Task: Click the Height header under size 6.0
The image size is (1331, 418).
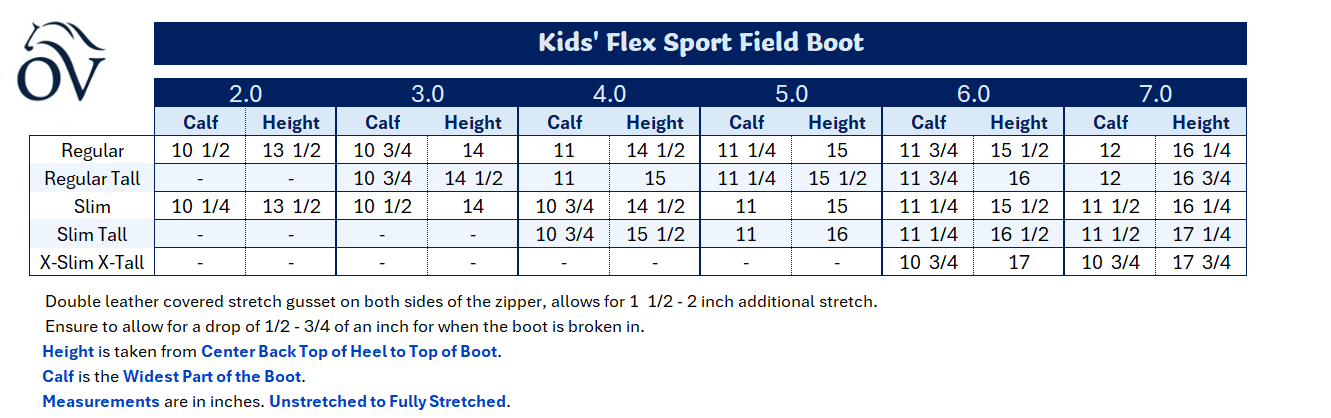Action: pyautogui.click(x=1019, y=122)
